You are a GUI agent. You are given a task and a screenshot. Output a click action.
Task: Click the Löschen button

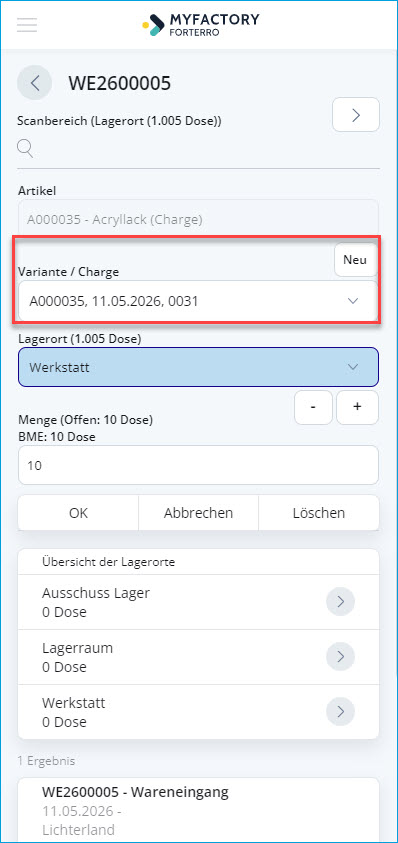(319, 513)
